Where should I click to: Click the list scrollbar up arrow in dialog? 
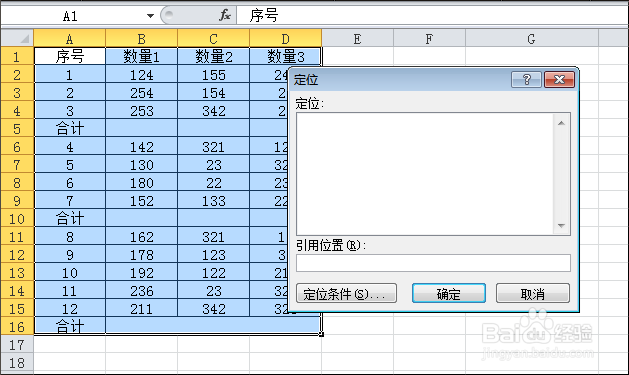tap(561, 123)
